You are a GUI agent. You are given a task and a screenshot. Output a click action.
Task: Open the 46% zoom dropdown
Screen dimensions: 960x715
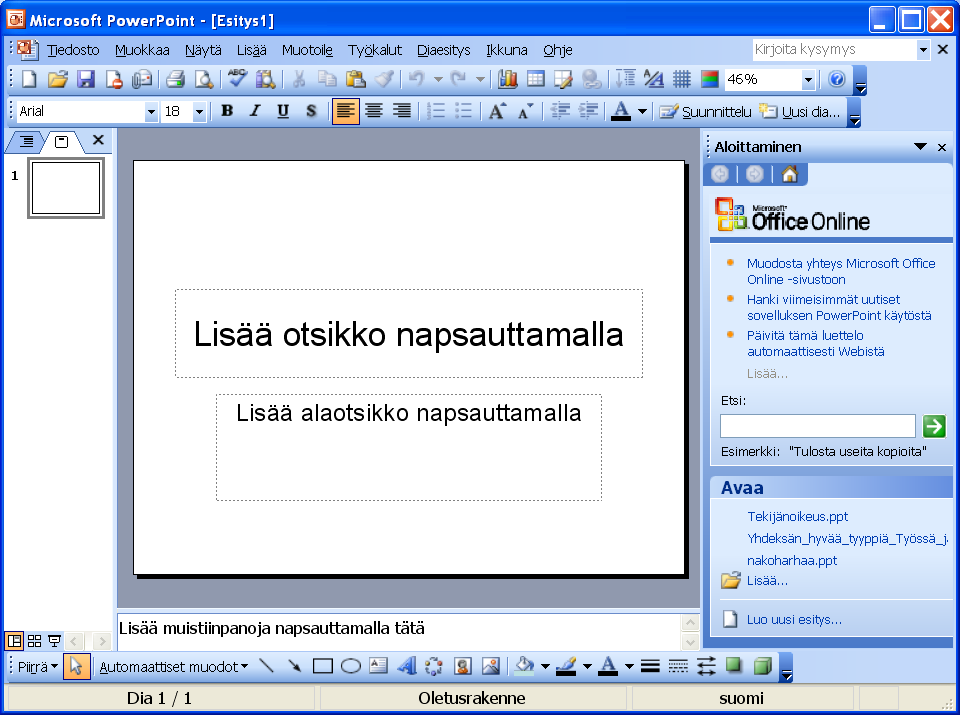coord(808,80)
